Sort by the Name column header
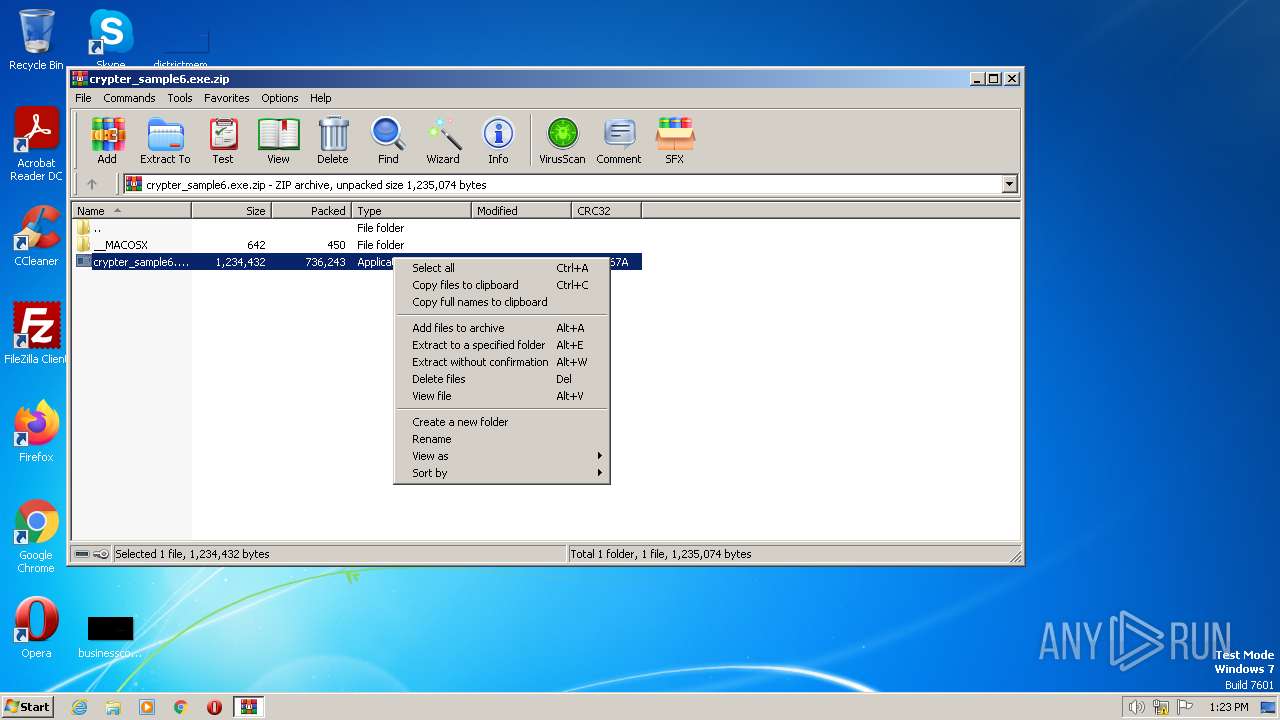Image resolution: width=1280 pixels, height=720 pixels. pyautogui.click(x=132, y=211)
